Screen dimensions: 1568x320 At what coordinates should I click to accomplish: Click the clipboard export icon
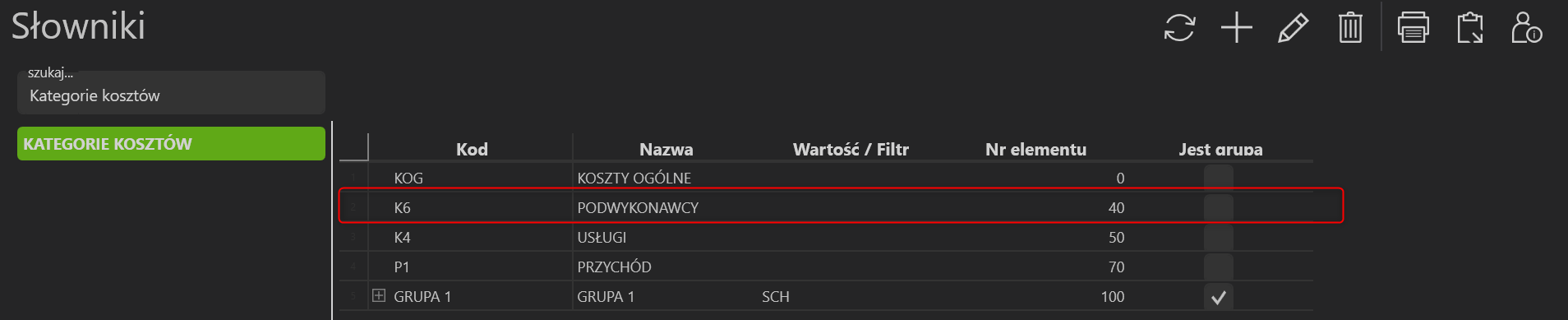[1470, 28]
